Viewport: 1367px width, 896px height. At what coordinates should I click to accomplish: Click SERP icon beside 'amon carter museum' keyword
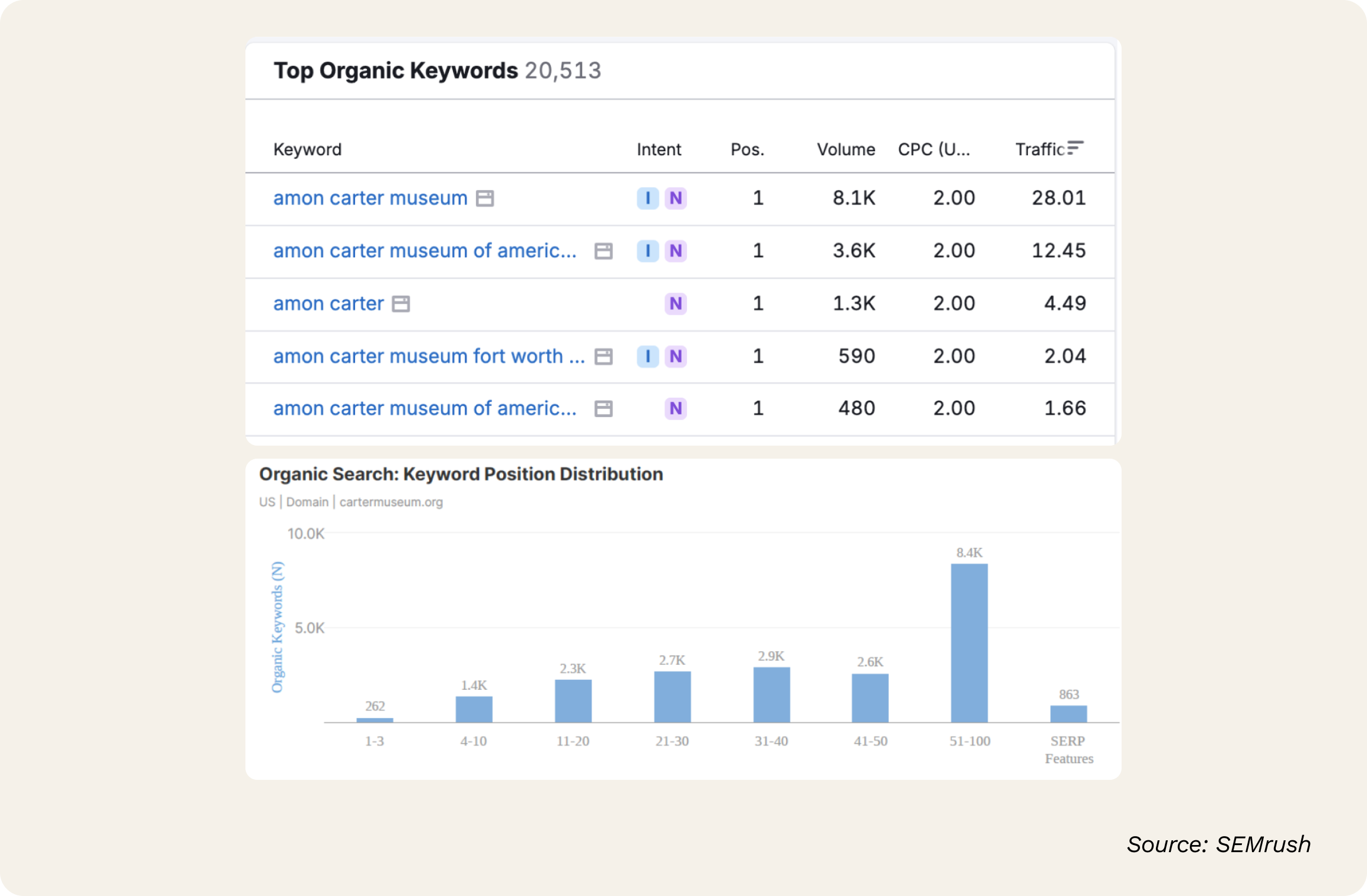pyautogui.click(x=485, y=199)
